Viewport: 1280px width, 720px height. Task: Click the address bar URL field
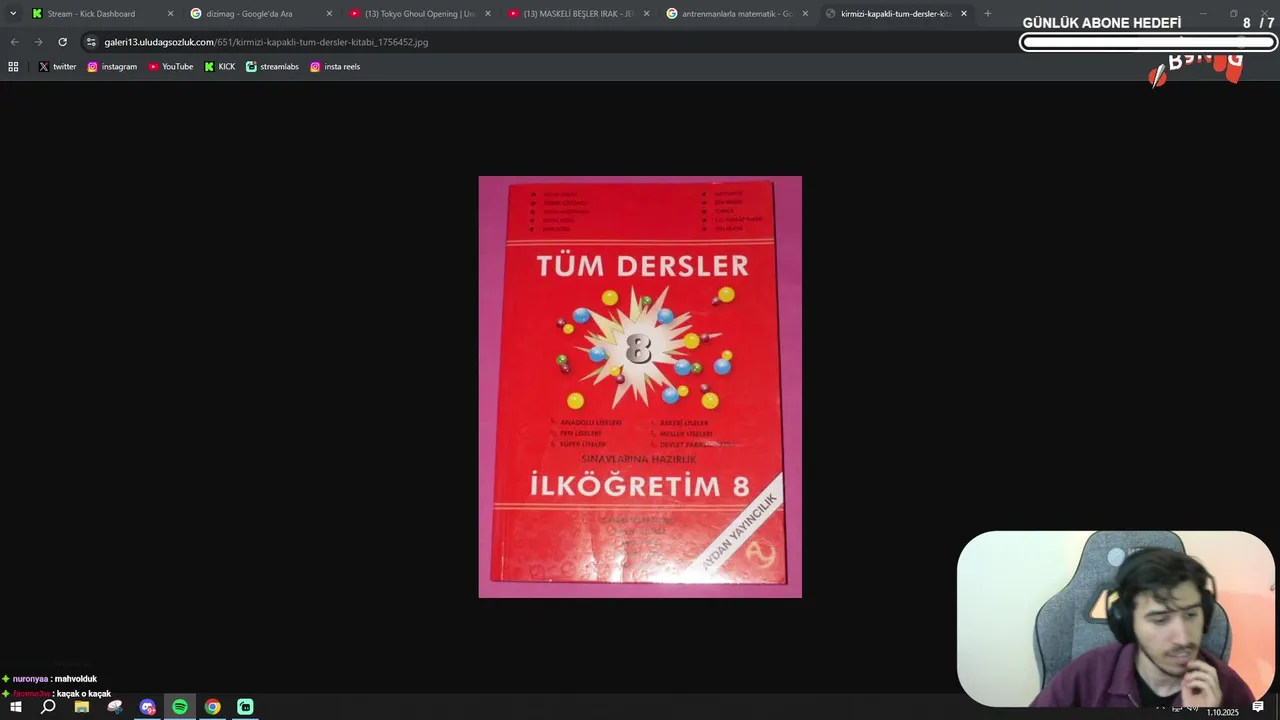(x=560, y=42)
